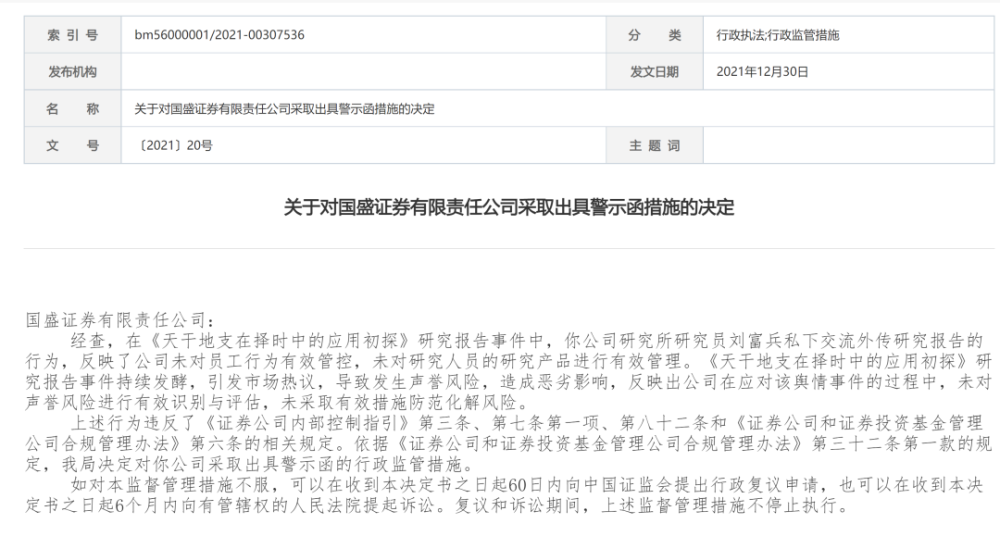Click the 分类 label cell

click(x=654, y=35)
